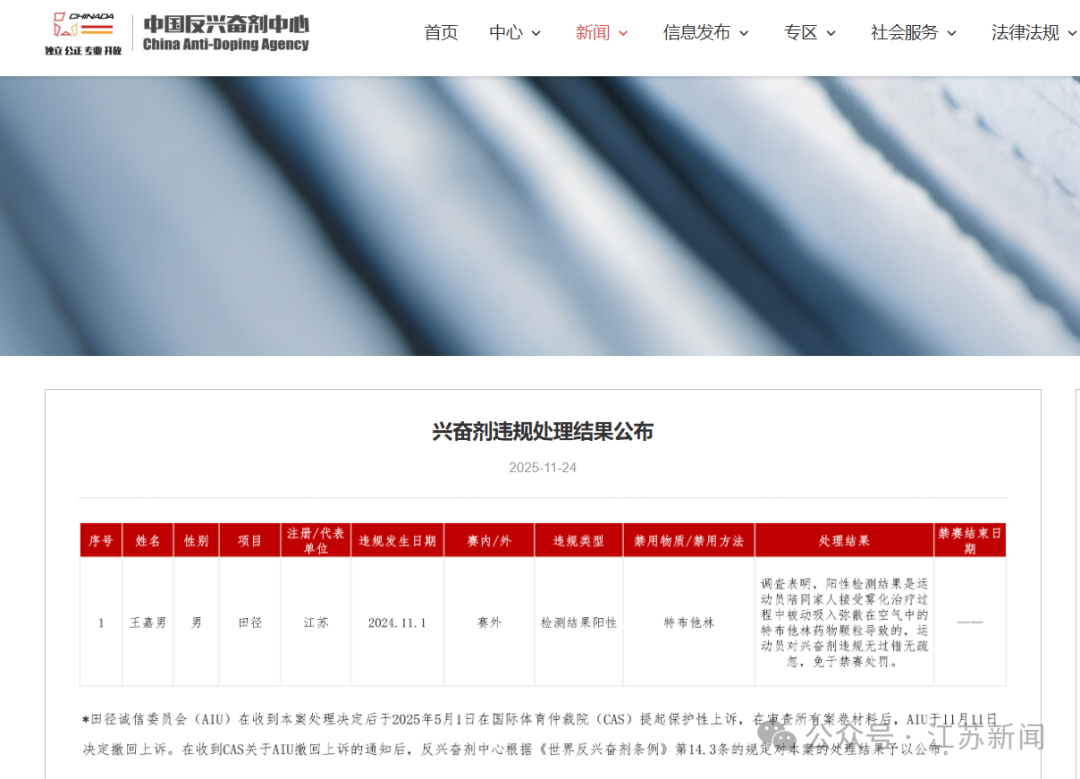The width and height of the screenshot is (1080, 779).
Task: Click the 田径 project cell
Action: [x=248, y=622]
